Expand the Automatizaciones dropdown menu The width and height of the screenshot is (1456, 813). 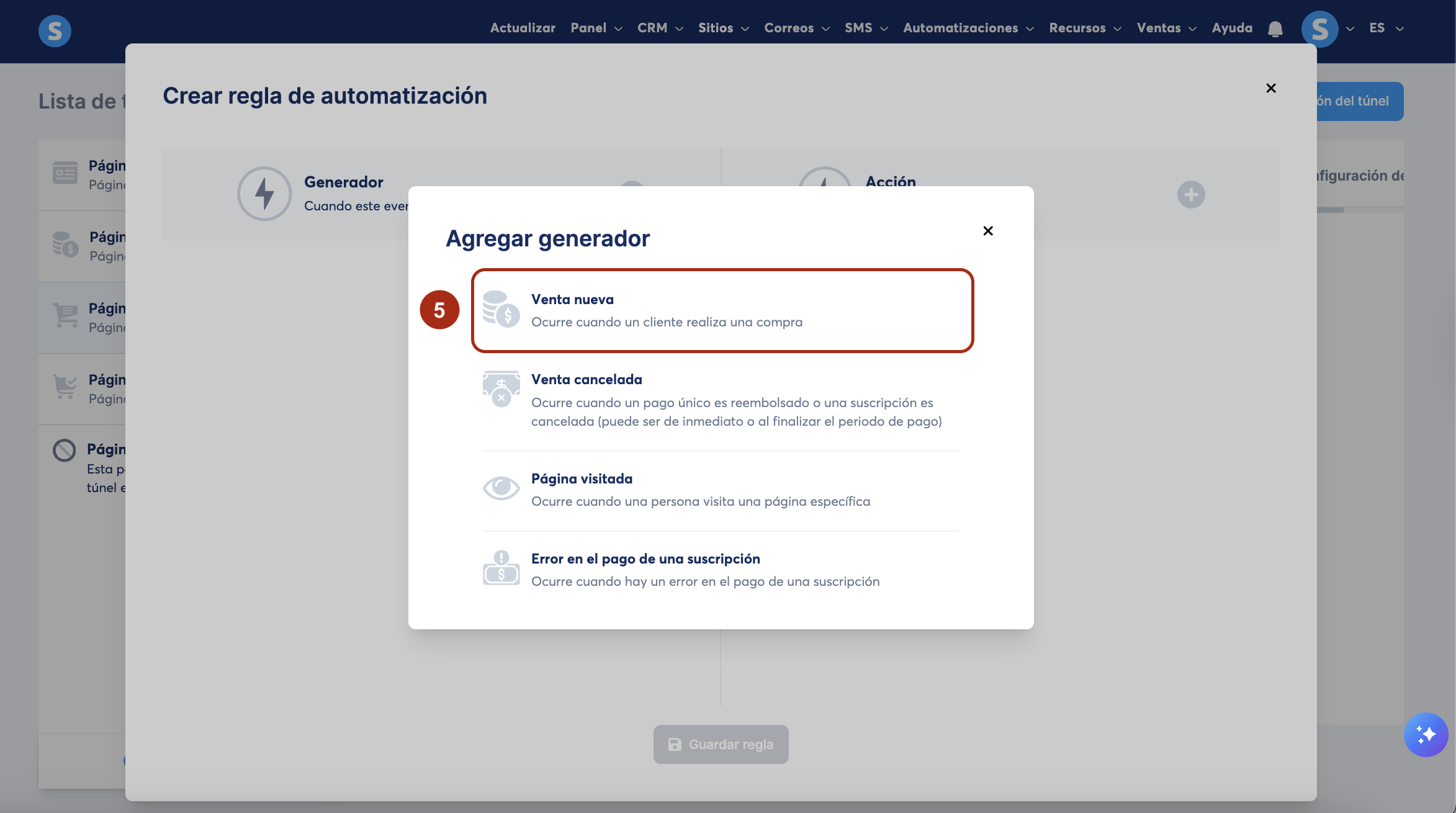pos(968,29)
